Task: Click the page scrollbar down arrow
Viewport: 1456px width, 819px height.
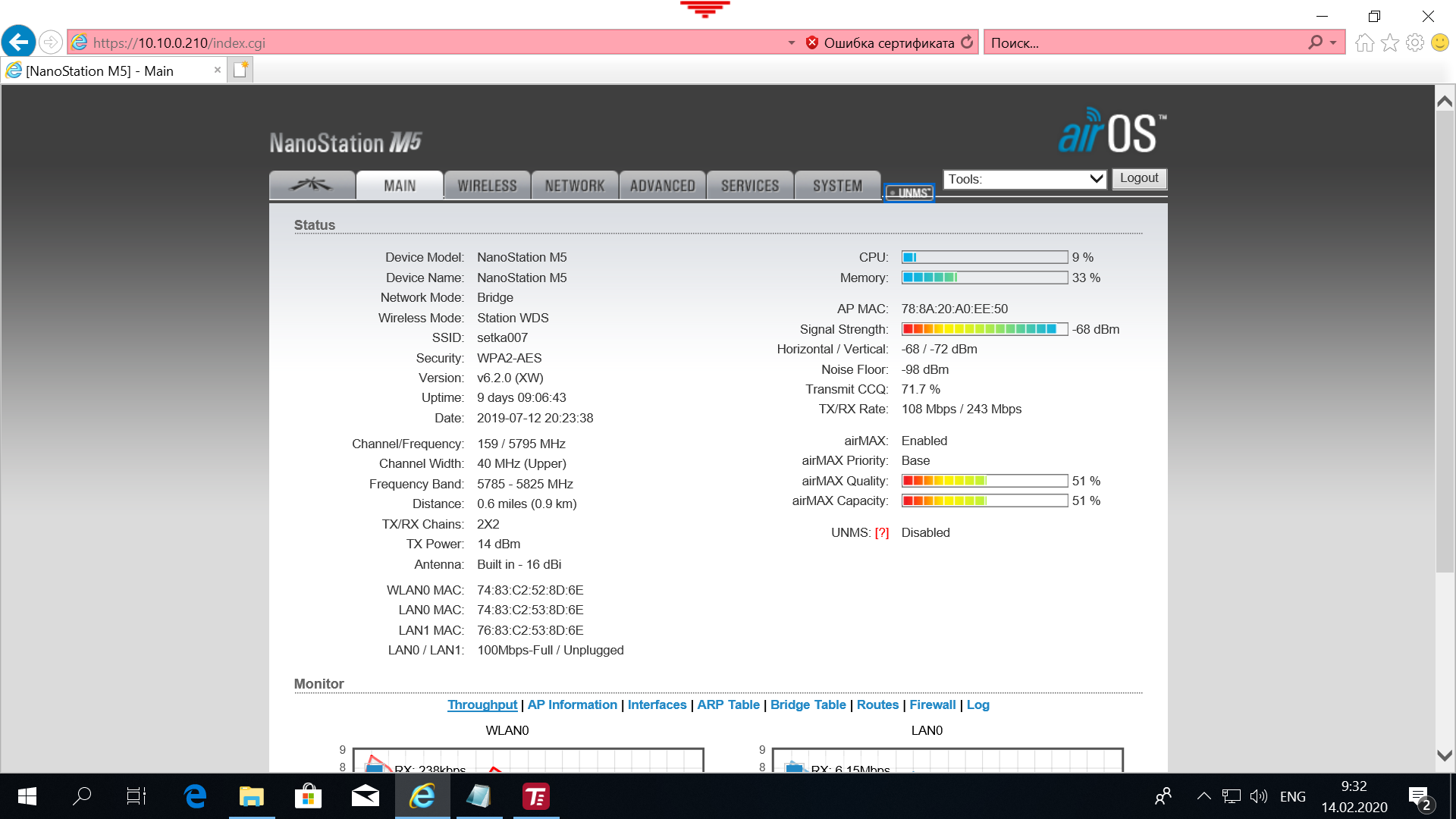Action: click(x=1445, y=755)
